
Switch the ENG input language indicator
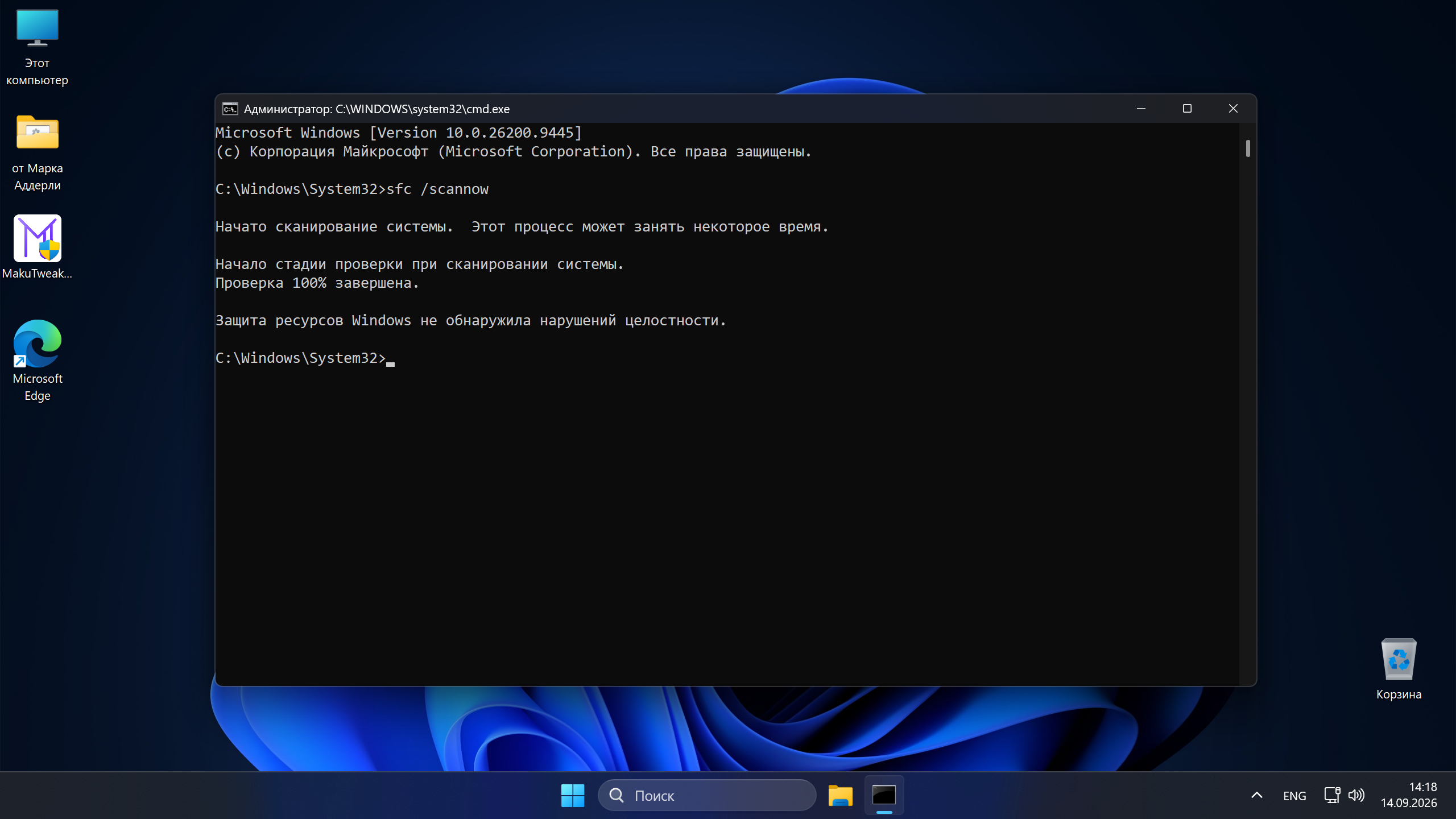click(1294, 796)
